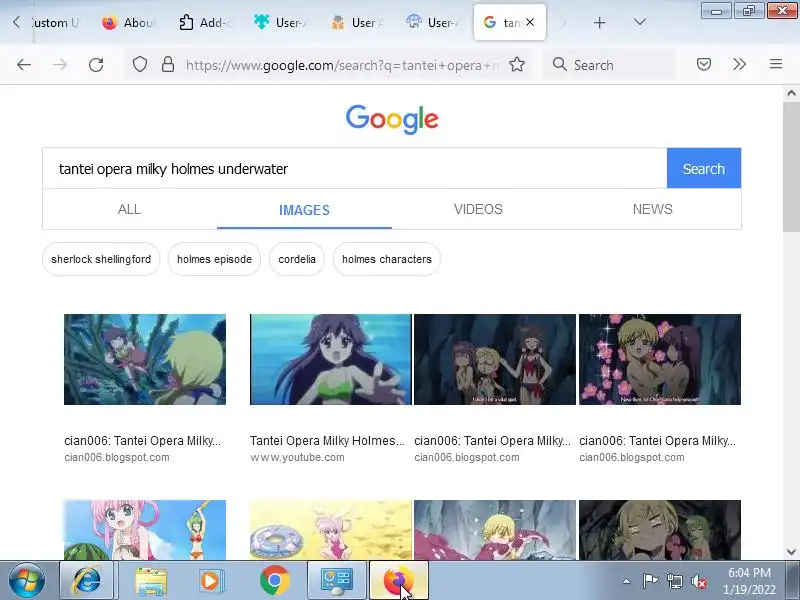Viewport: 800px width, 600px height.
Task: Open first cian006 Tantei Opera Milky title
Action: [142, 441]
